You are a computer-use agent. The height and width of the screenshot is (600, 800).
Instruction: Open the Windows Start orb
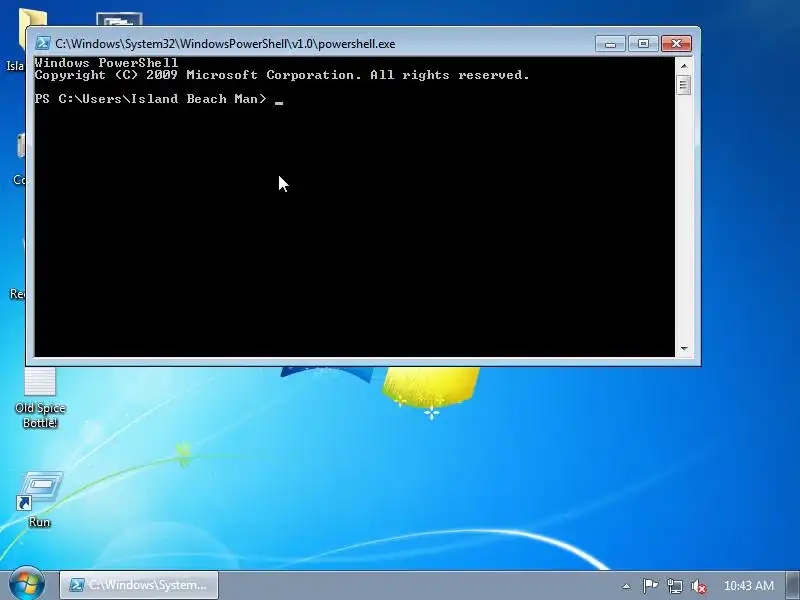click(26, 585)
